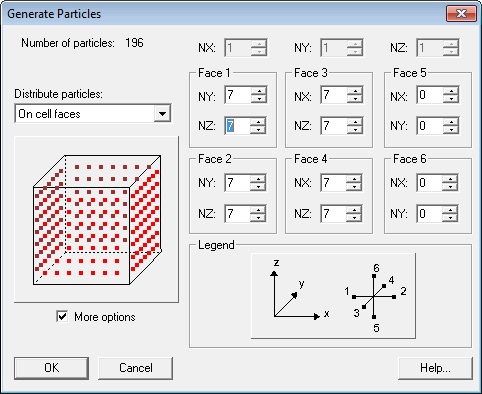Decrease Face 1 NY spinner down arrow
Image resolution: width=482 pixels, height=394 pixels.
pyautogui.click(x=259, y=99)
